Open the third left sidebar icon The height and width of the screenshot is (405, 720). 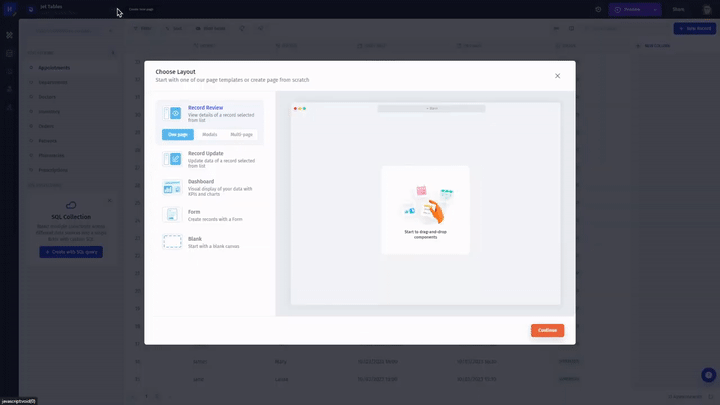point(9,71)
